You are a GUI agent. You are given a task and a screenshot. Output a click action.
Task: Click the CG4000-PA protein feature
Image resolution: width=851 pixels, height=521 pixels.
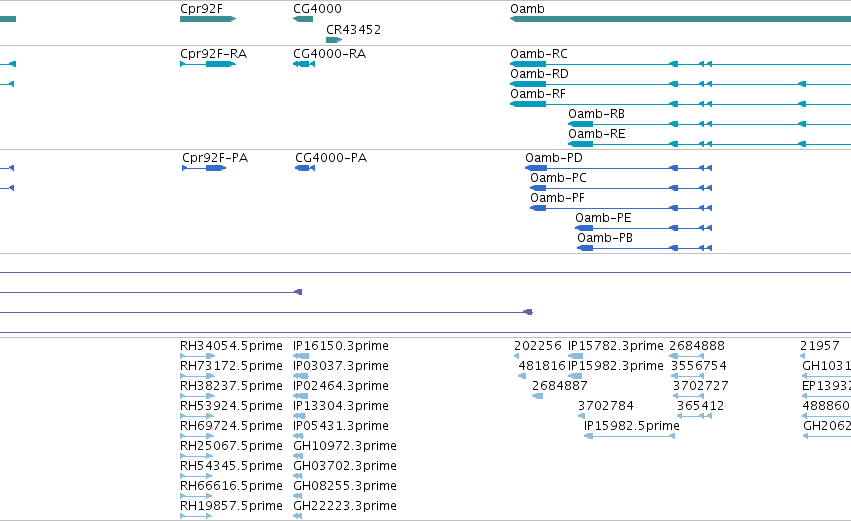305,168
